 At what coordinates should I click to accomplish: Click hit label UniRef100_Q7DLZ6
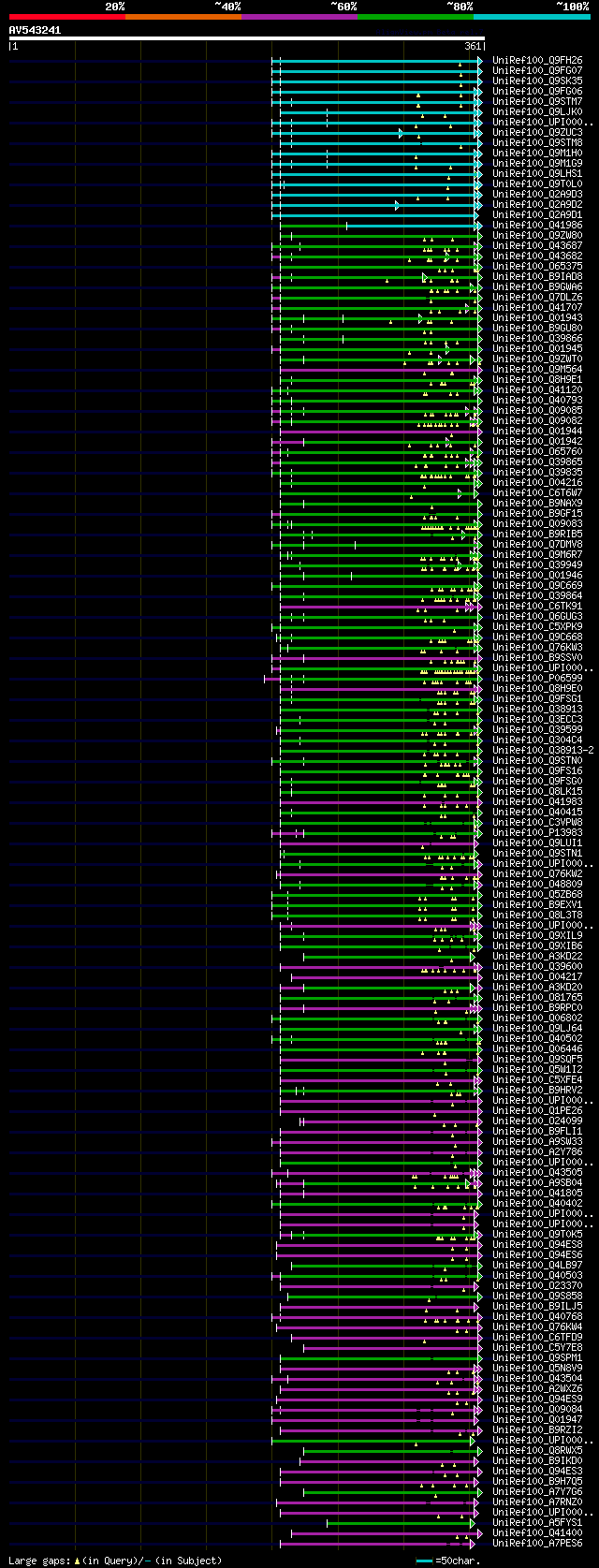(x=537, y=297)
